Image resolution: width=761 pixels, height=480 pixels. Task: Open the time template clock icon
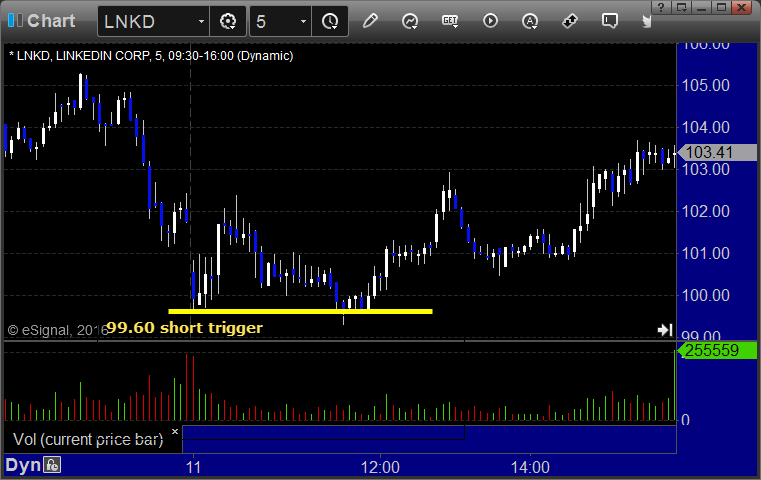pyautogui.click(x=330, y=21)
